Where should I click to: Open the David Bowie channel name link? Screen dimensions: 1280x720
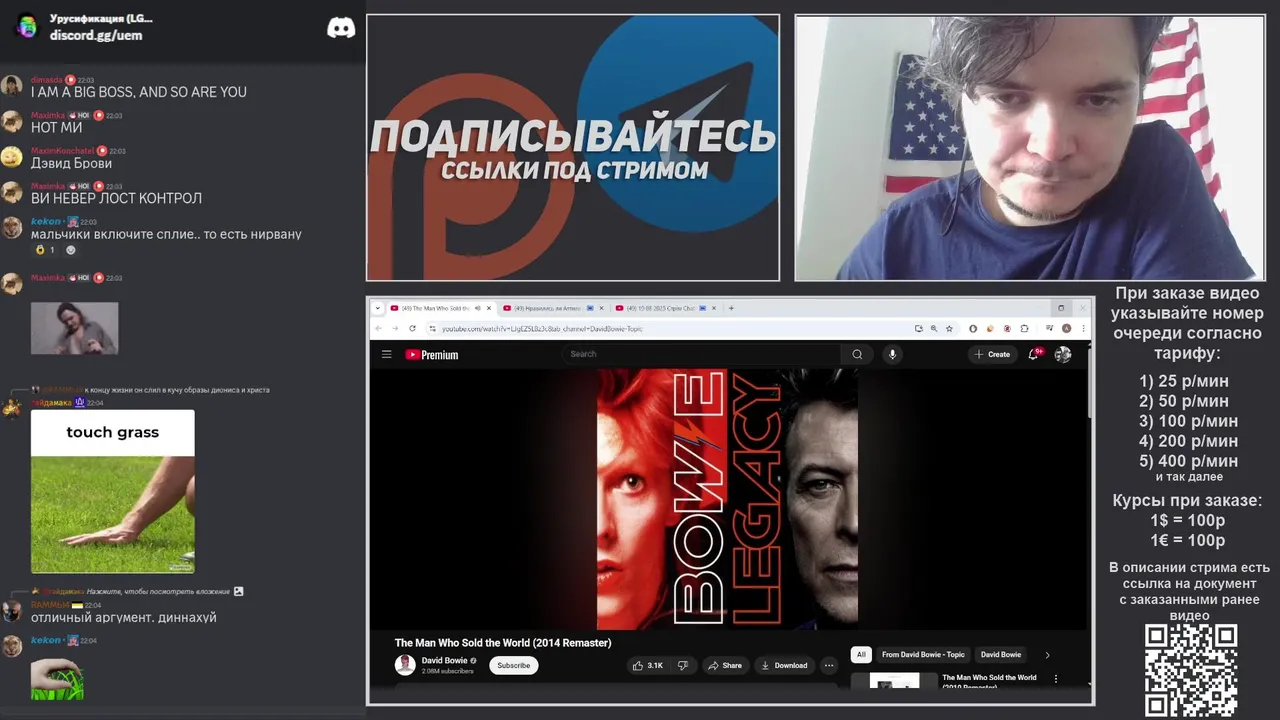point(444,660)
